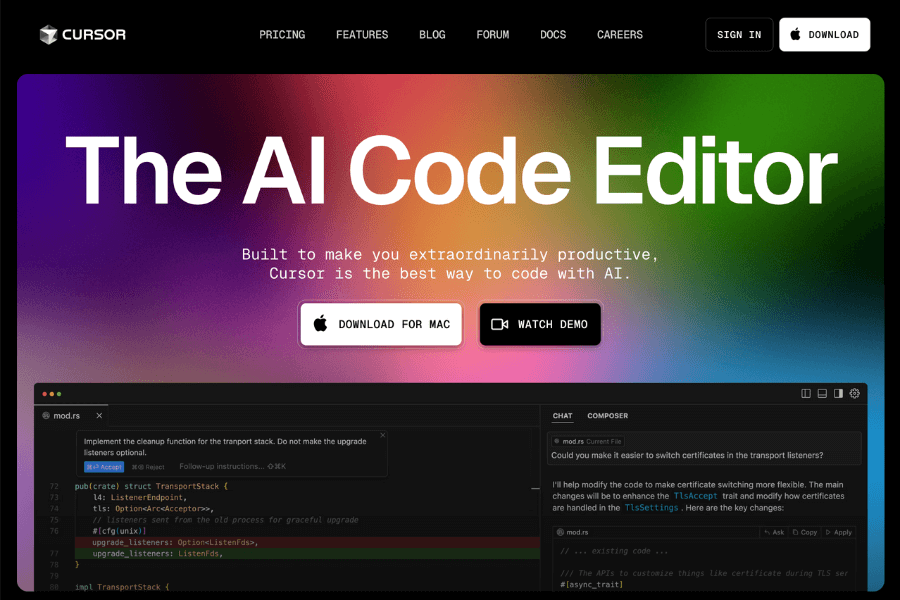Click the header Download button
The image size is (900, 600).
pos(824,34)
